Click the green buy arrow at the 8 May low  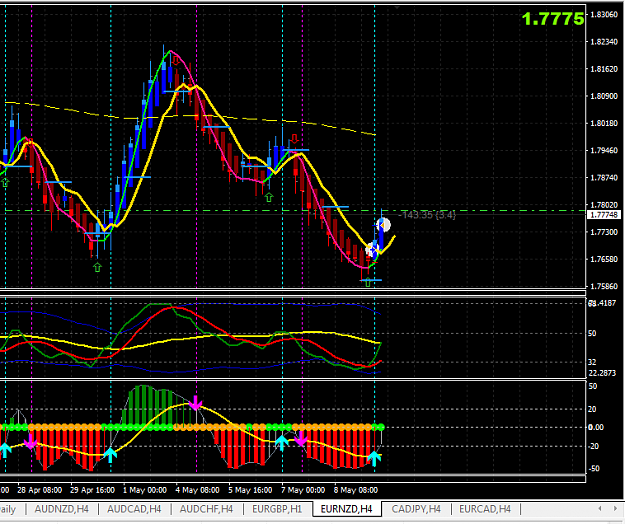[x=368, y=283]
